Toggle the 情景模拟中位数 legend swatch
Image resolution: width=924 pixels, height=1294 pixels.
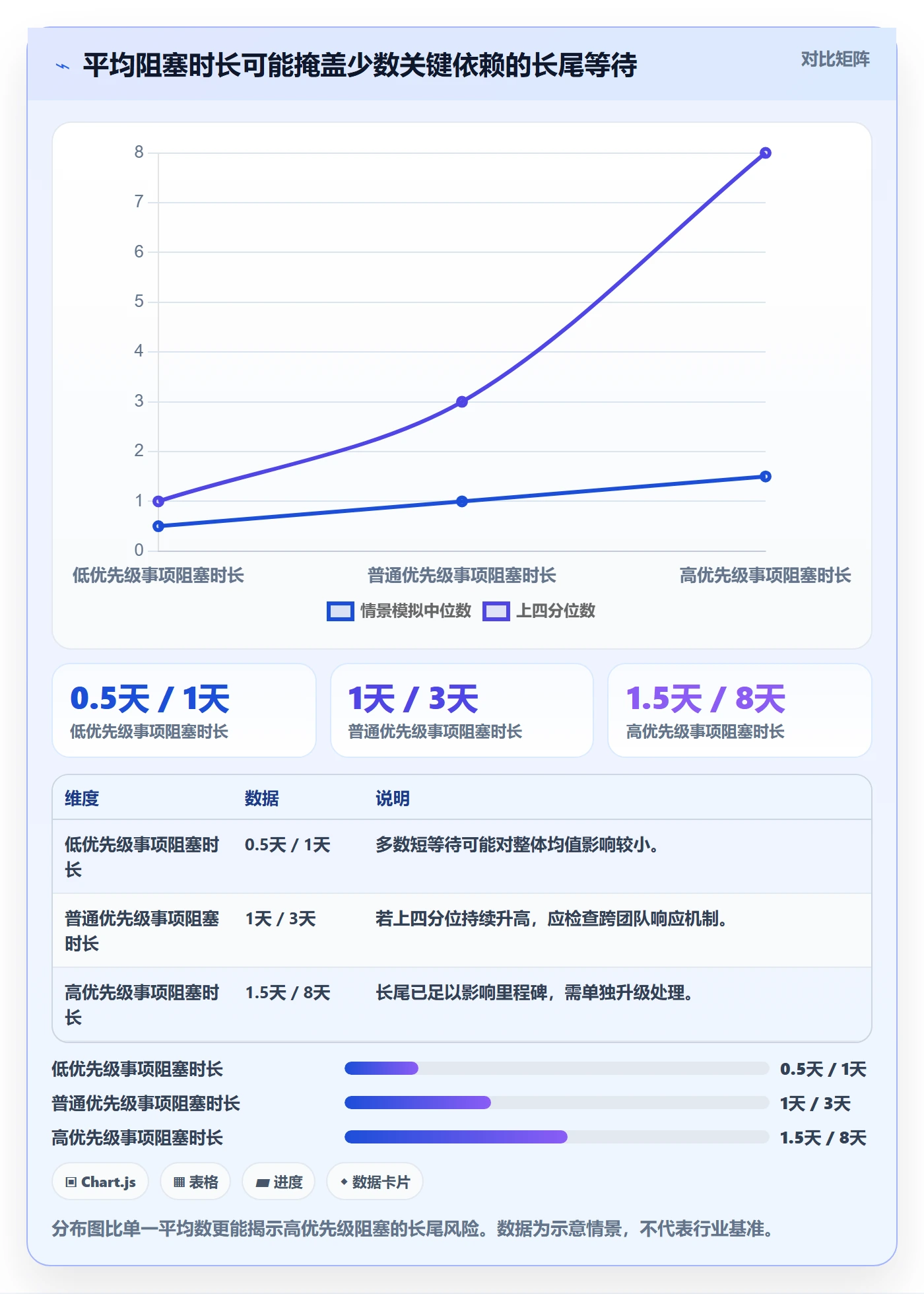[x=341, y=611]
